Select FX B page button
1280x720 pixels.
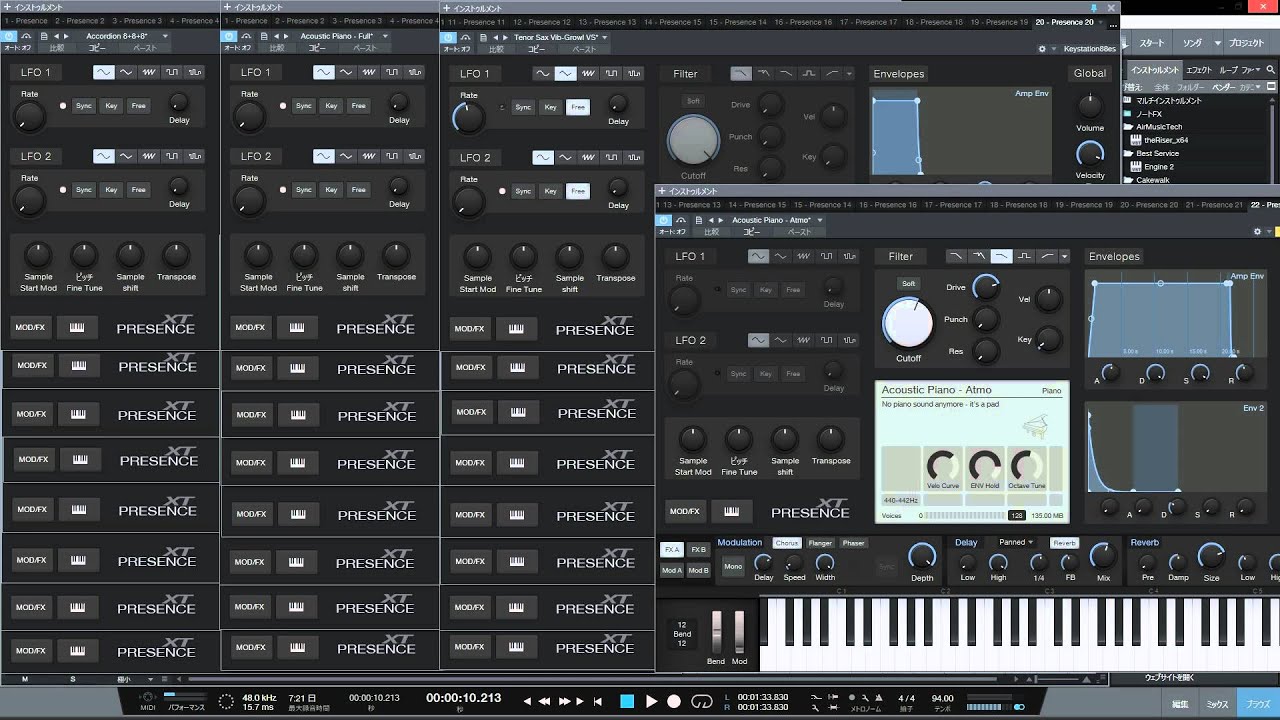click(x=699, y=549)
